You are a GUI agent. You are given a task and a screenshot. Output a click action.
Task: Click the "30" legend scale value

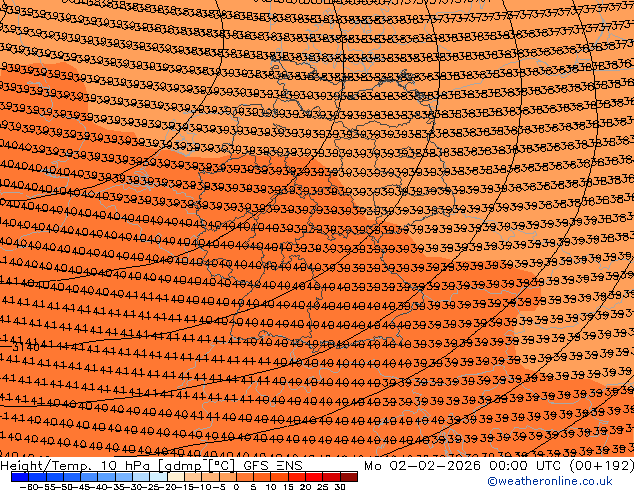[340, 486]
